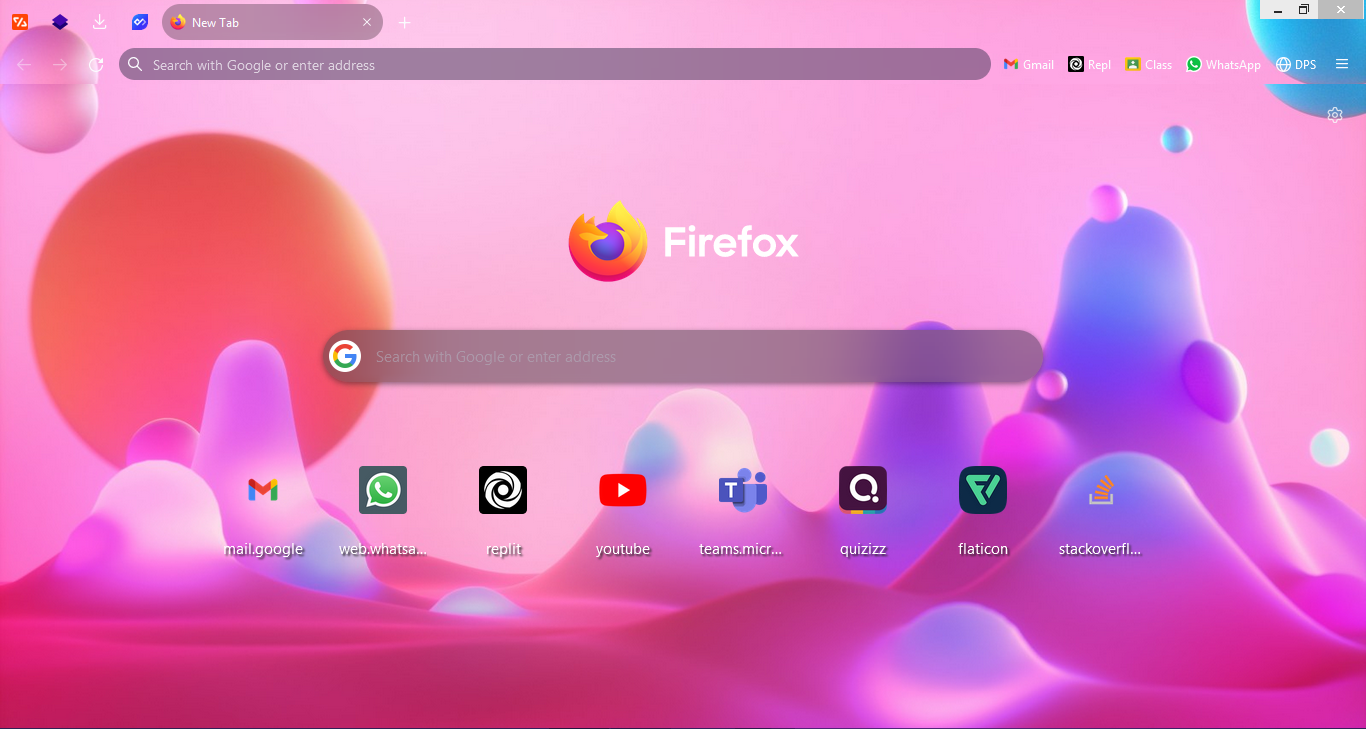Screen dimensions: 1366x729
Task: Focus the center Google search box
Action: (683, 356)
